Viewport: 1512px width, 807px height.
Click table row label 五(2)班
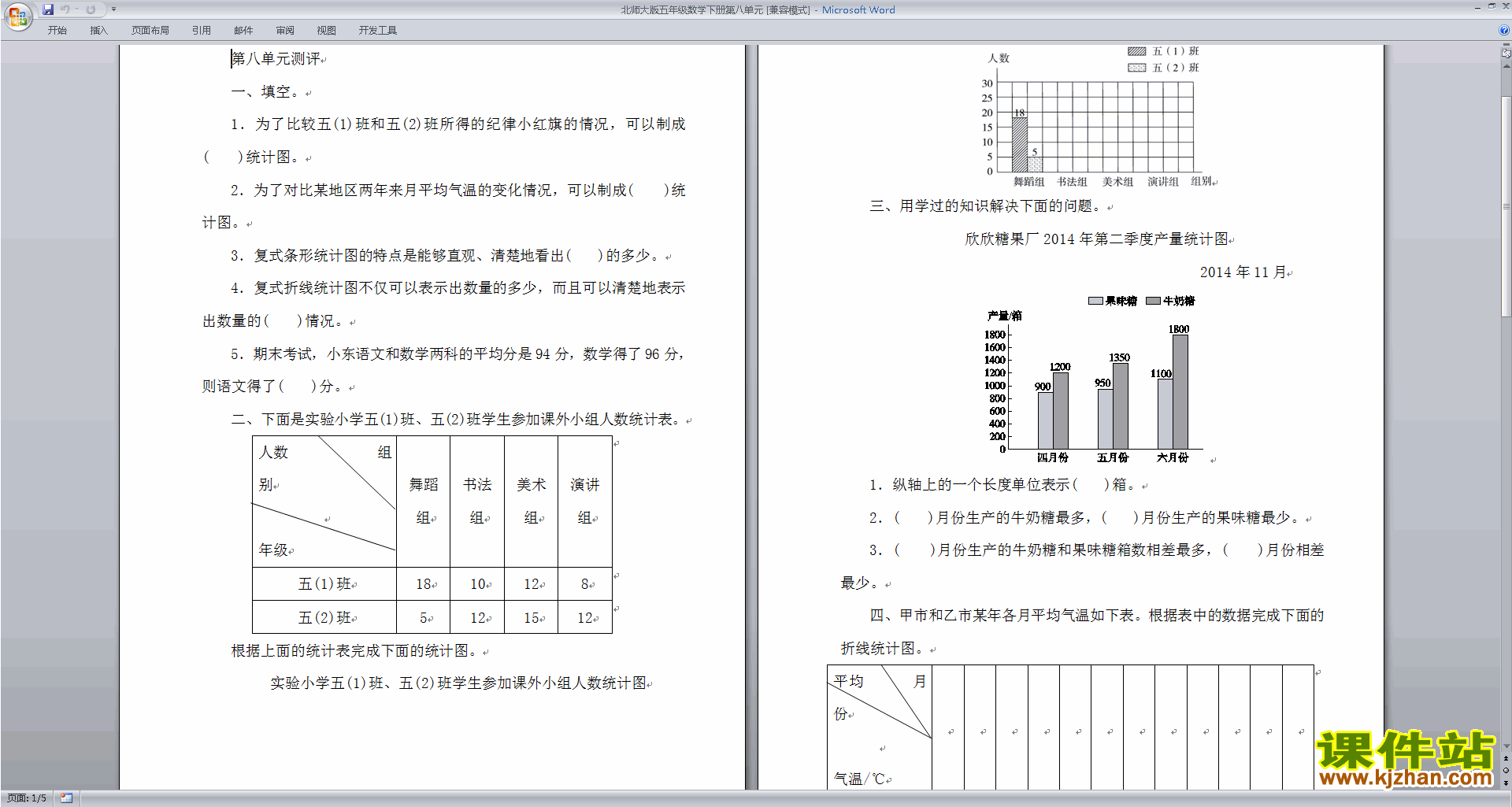click(x=324, y=618)
